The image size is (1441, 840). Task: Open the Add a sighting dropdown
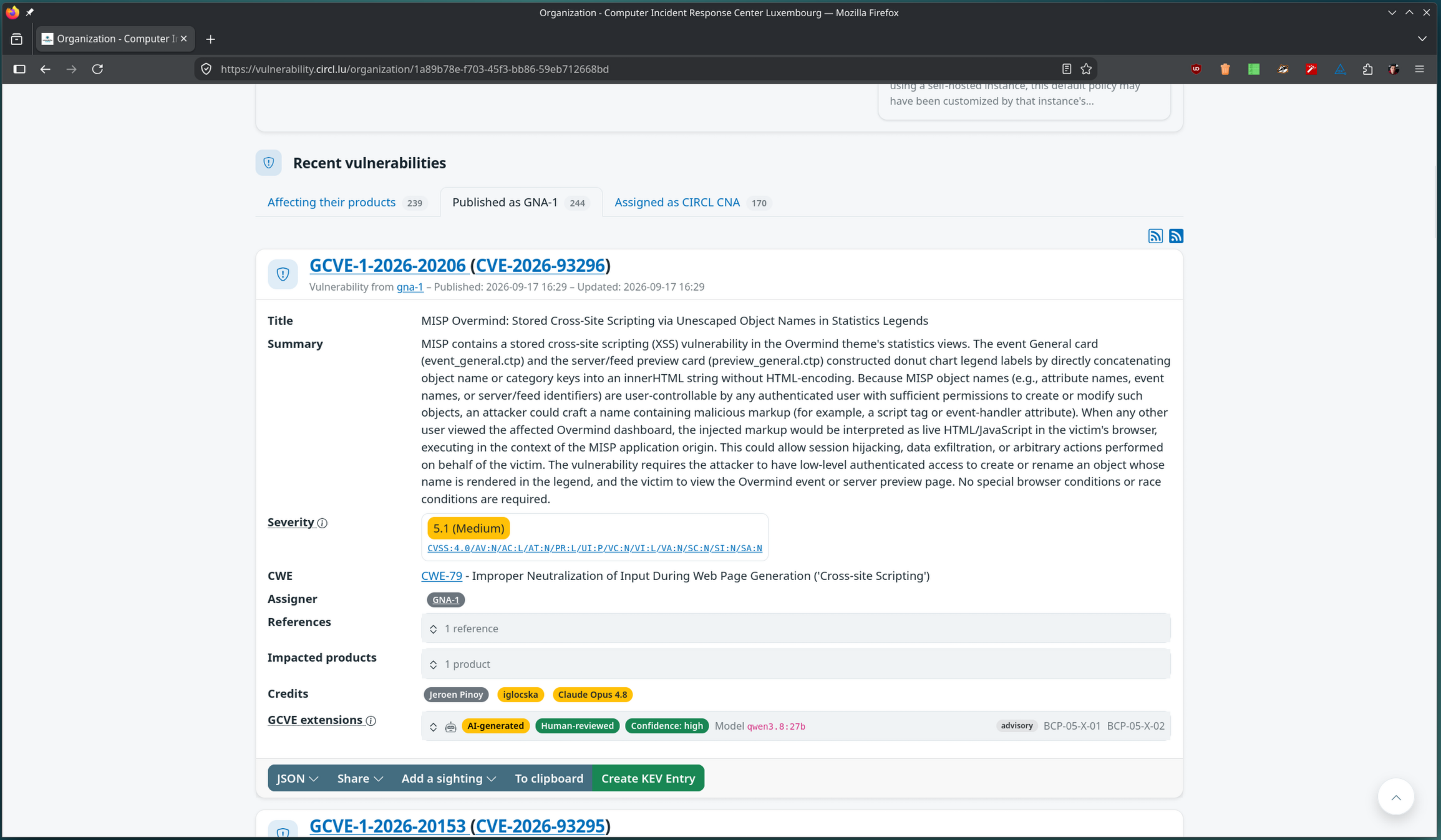tap(449, 778)
